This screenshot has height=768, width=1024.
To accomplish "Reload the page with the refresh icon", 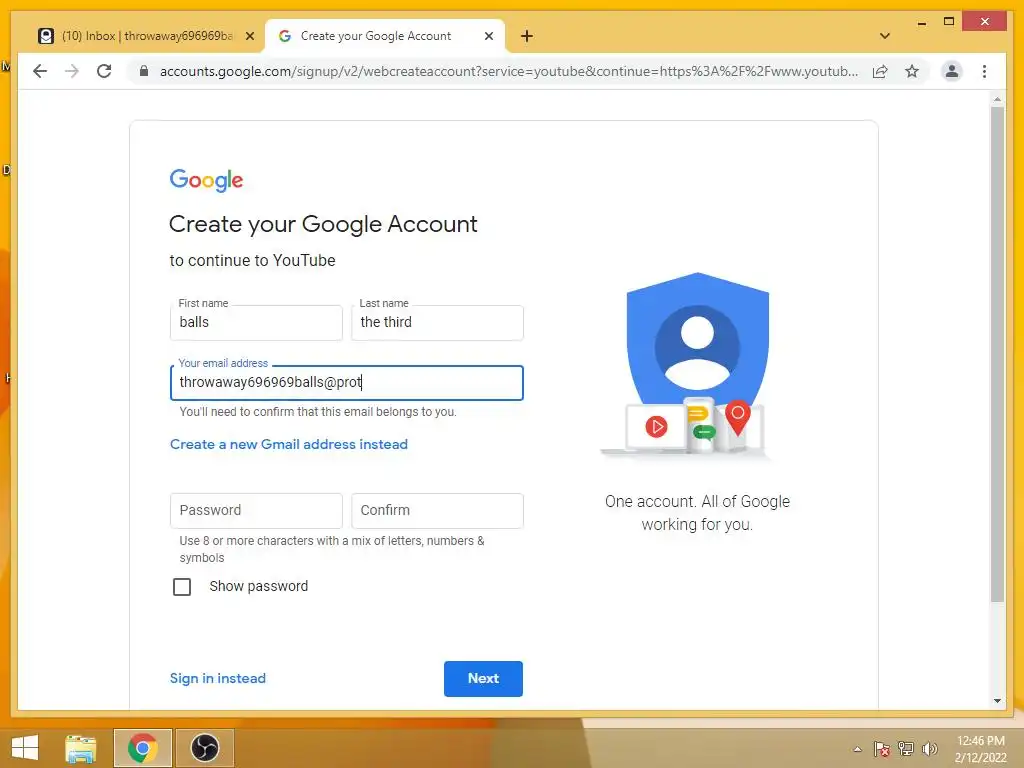I will point(104,71).
